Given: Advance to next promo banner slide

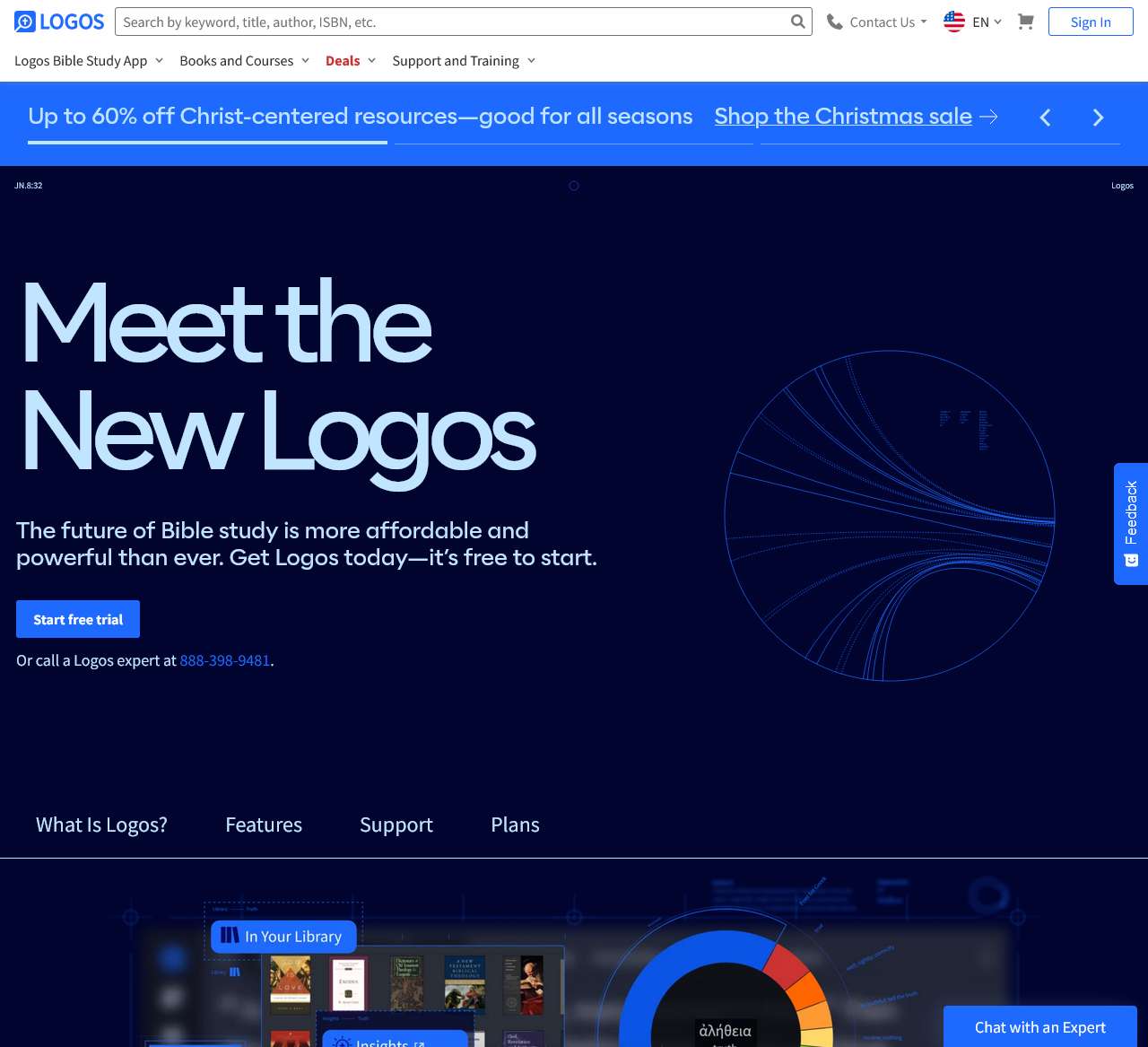Looking at the screenshot, I should coord(1098,118).
